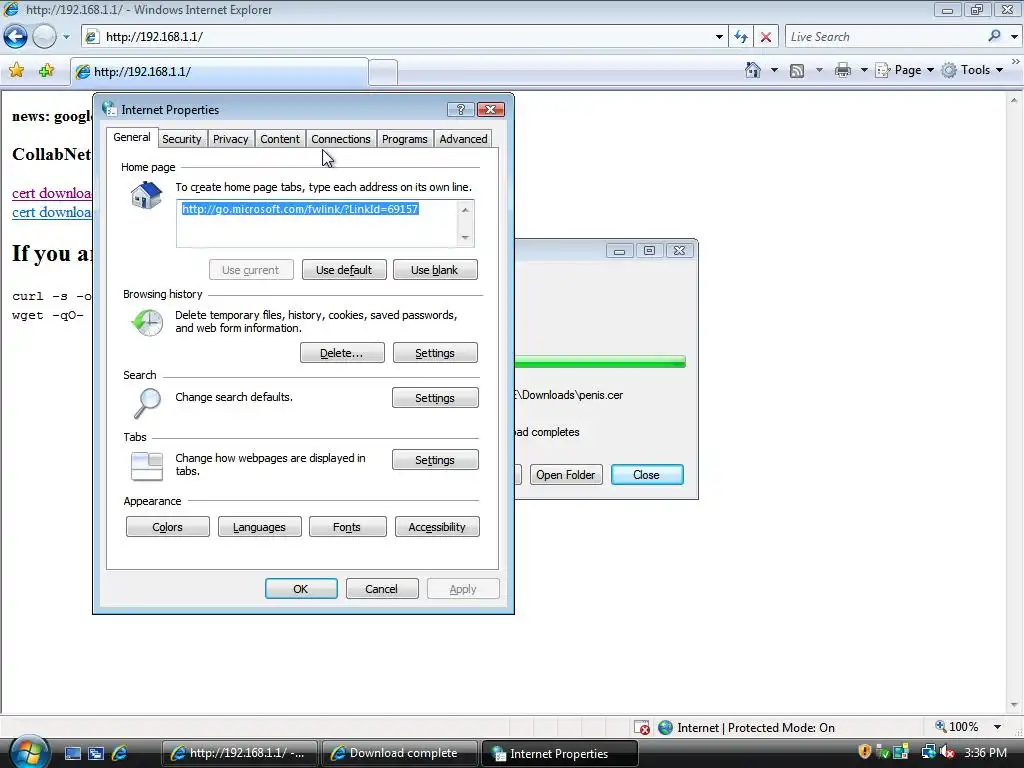Viewport: 1024px width, 768px height.
Task: Open the Page menu
Action: 904,70
